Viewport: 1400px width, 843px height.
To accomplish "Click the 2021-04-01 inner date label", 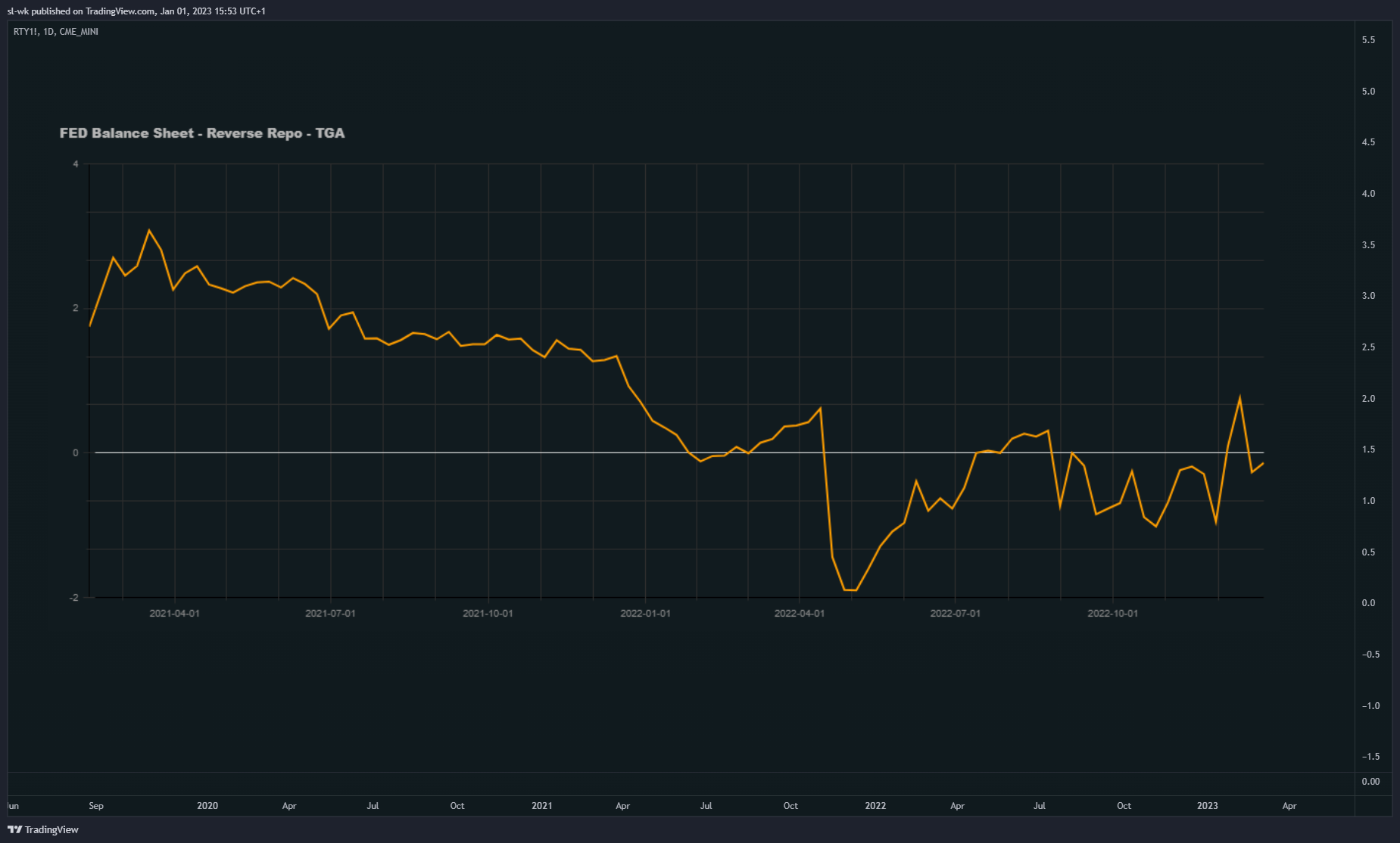I will tap(175, 613).
